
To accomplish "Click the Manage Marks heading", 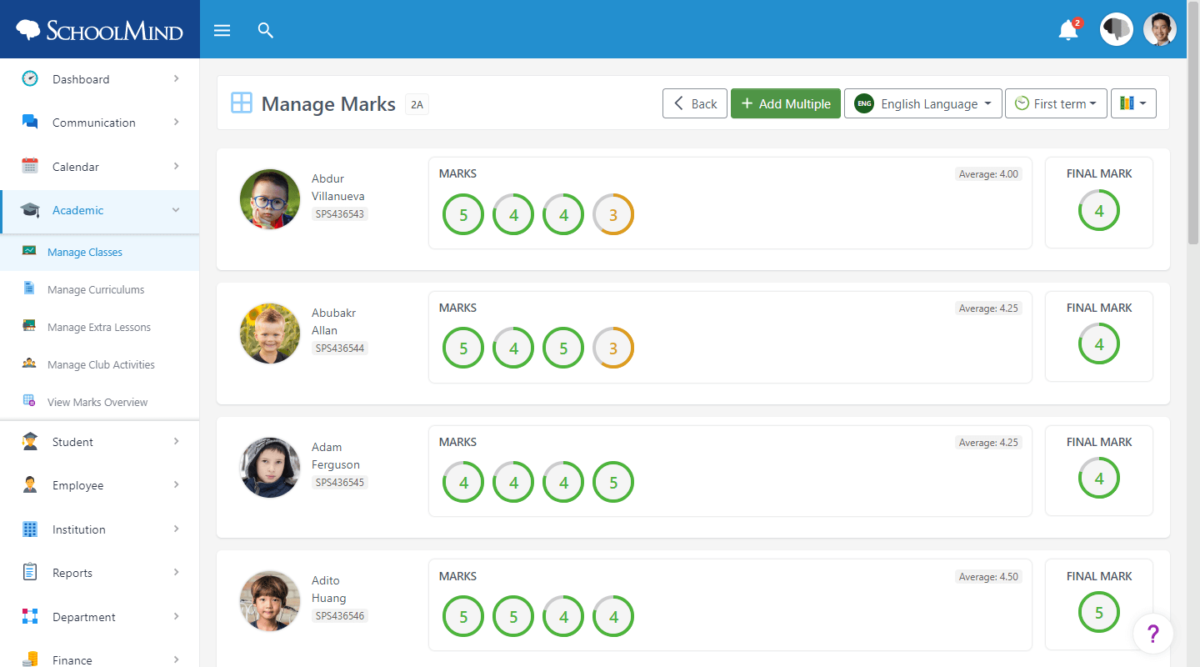I will point(328,104).
